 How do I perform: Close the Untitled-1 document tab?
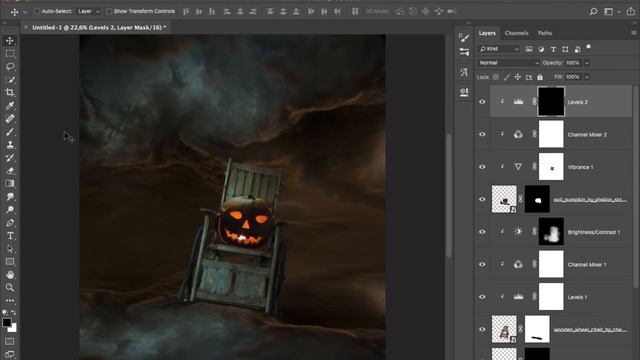[x=26, y=27]
